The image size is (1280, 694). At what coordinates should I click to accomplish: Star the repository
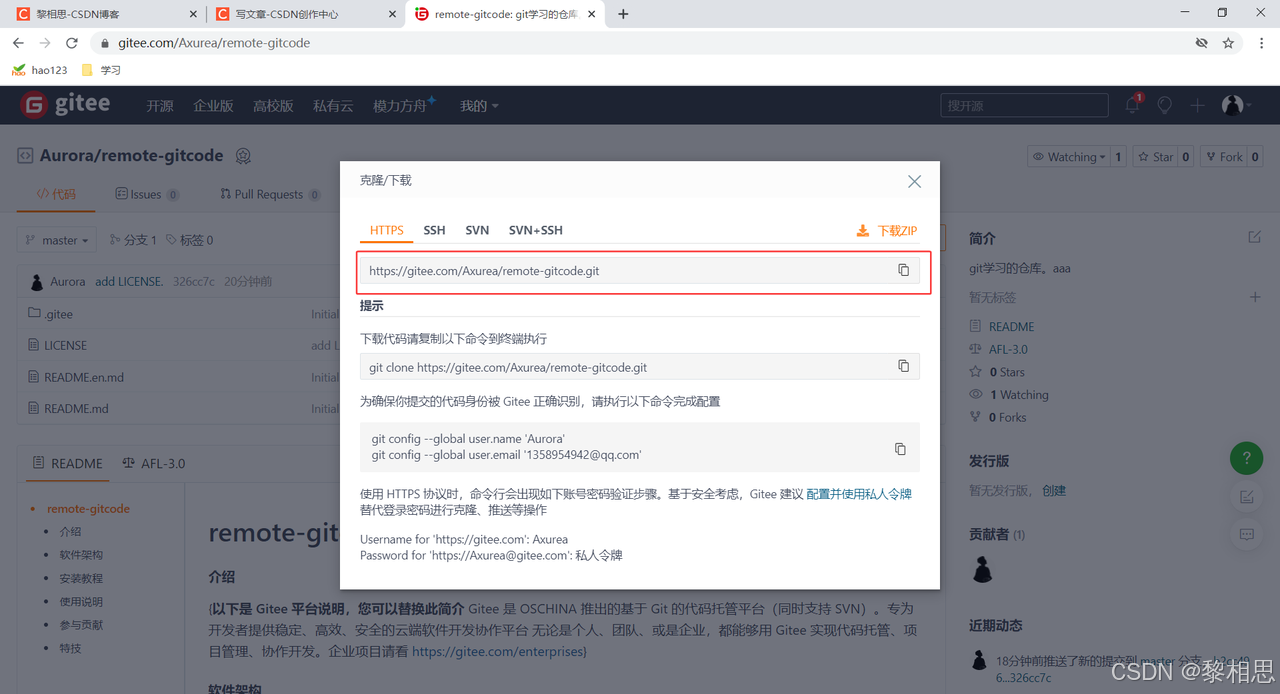click(x=1155, y=157)
